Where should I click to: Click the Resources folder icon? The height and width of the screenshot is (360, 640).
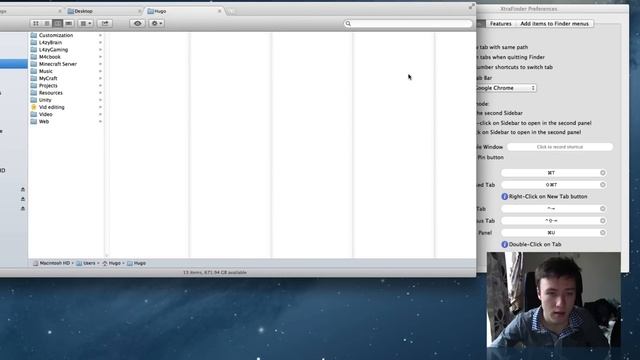point(34,93)
